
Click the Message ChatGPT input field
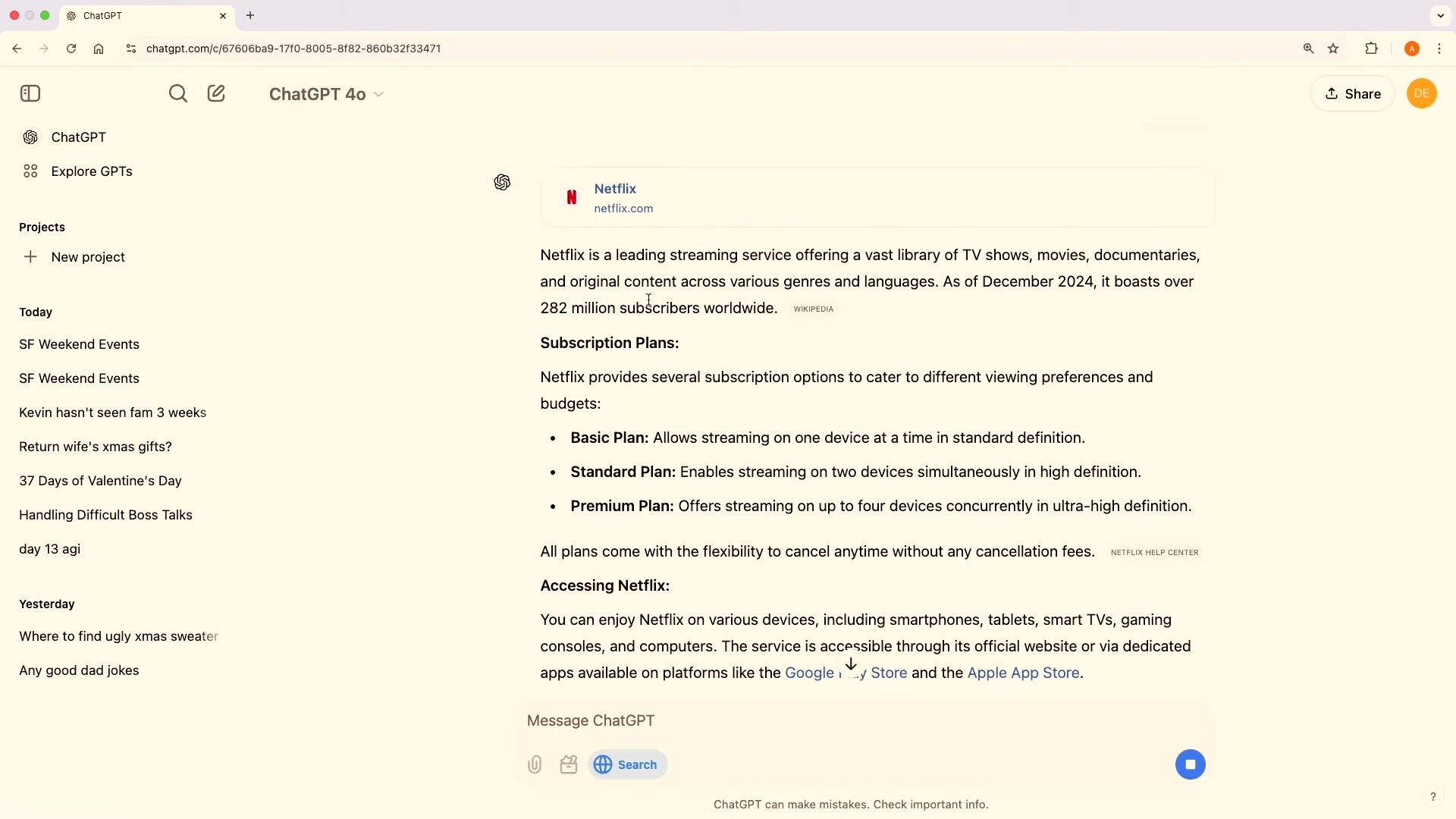click(x=834, y=720)
